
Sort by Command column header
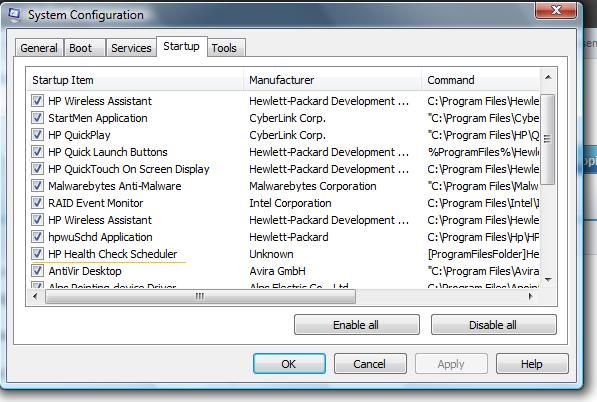pos(481,80)
